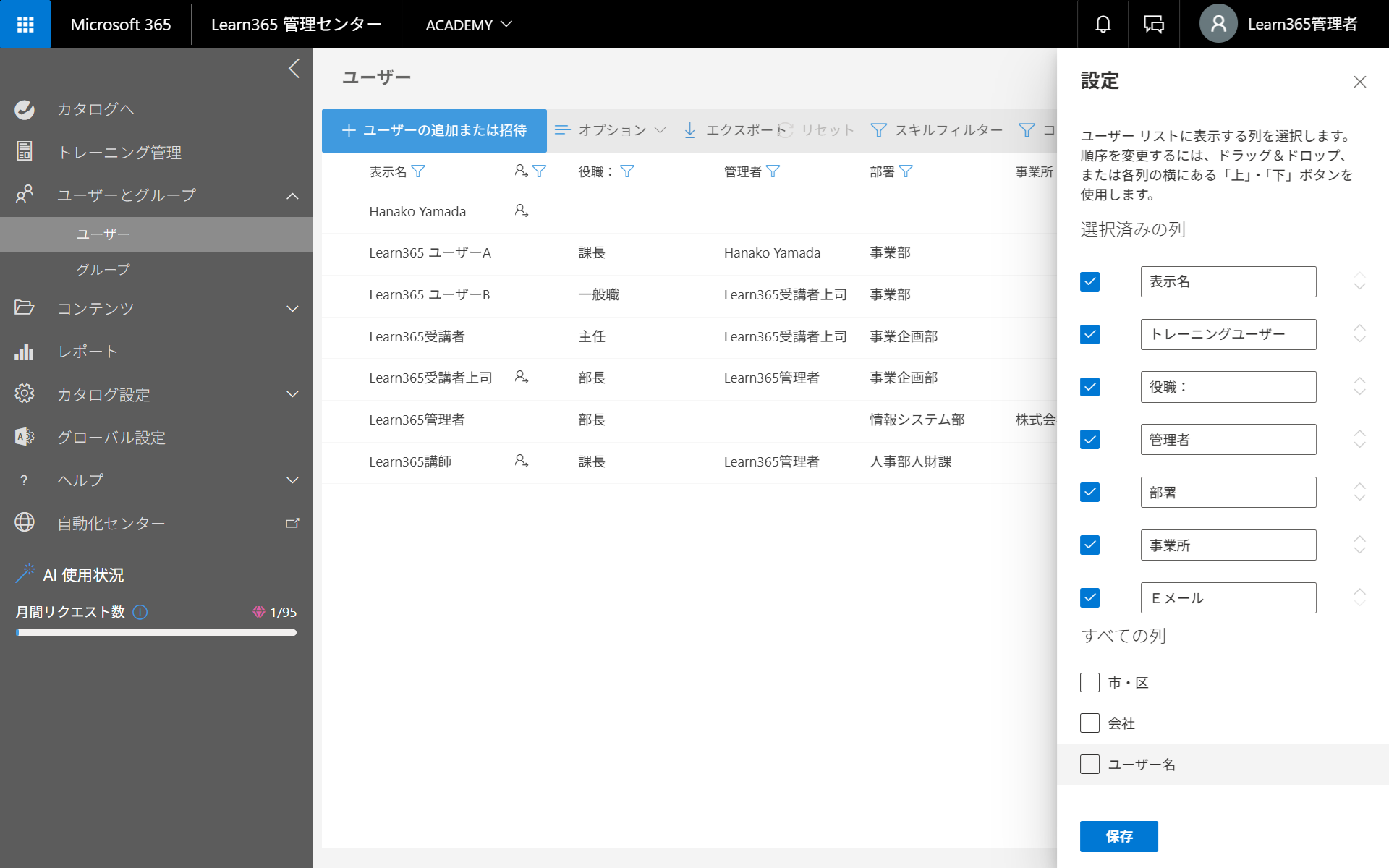Click ユーザーの追加または招待 button

(434, 130)
